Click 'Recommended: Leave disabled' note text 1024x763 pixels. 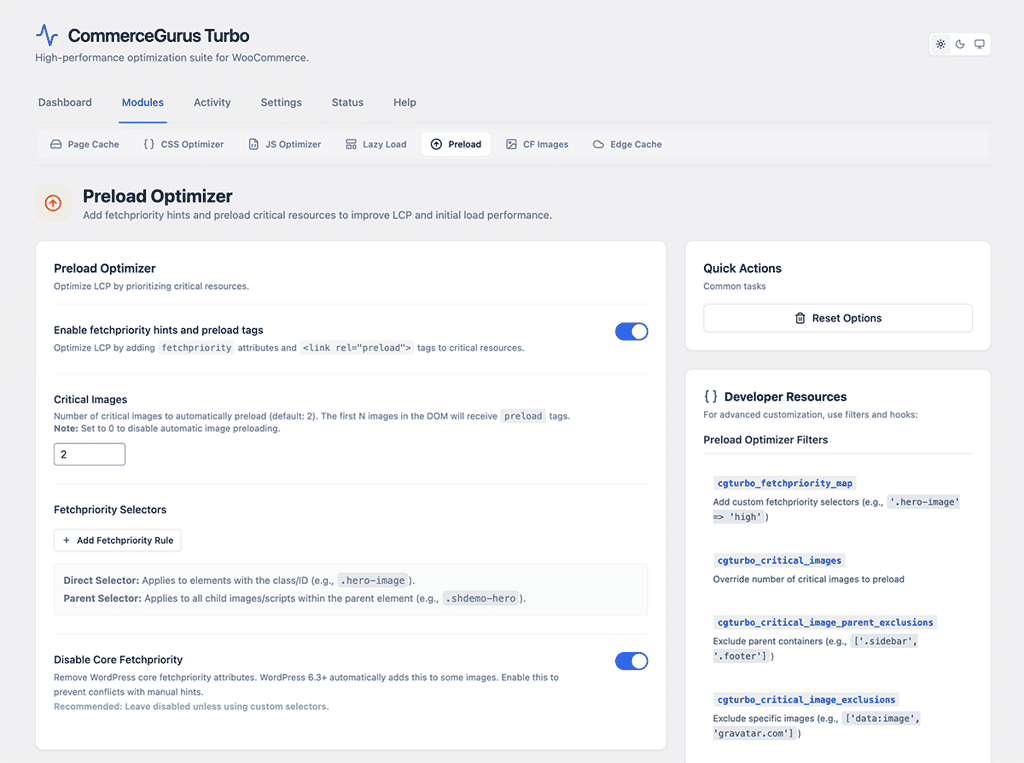(191, 707)
